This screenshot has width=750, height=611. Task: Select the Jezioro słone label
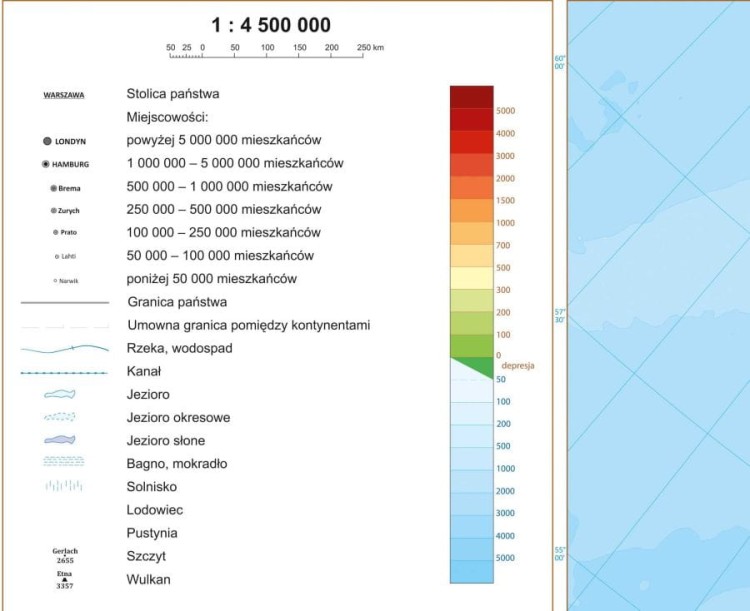pos(165,441)
